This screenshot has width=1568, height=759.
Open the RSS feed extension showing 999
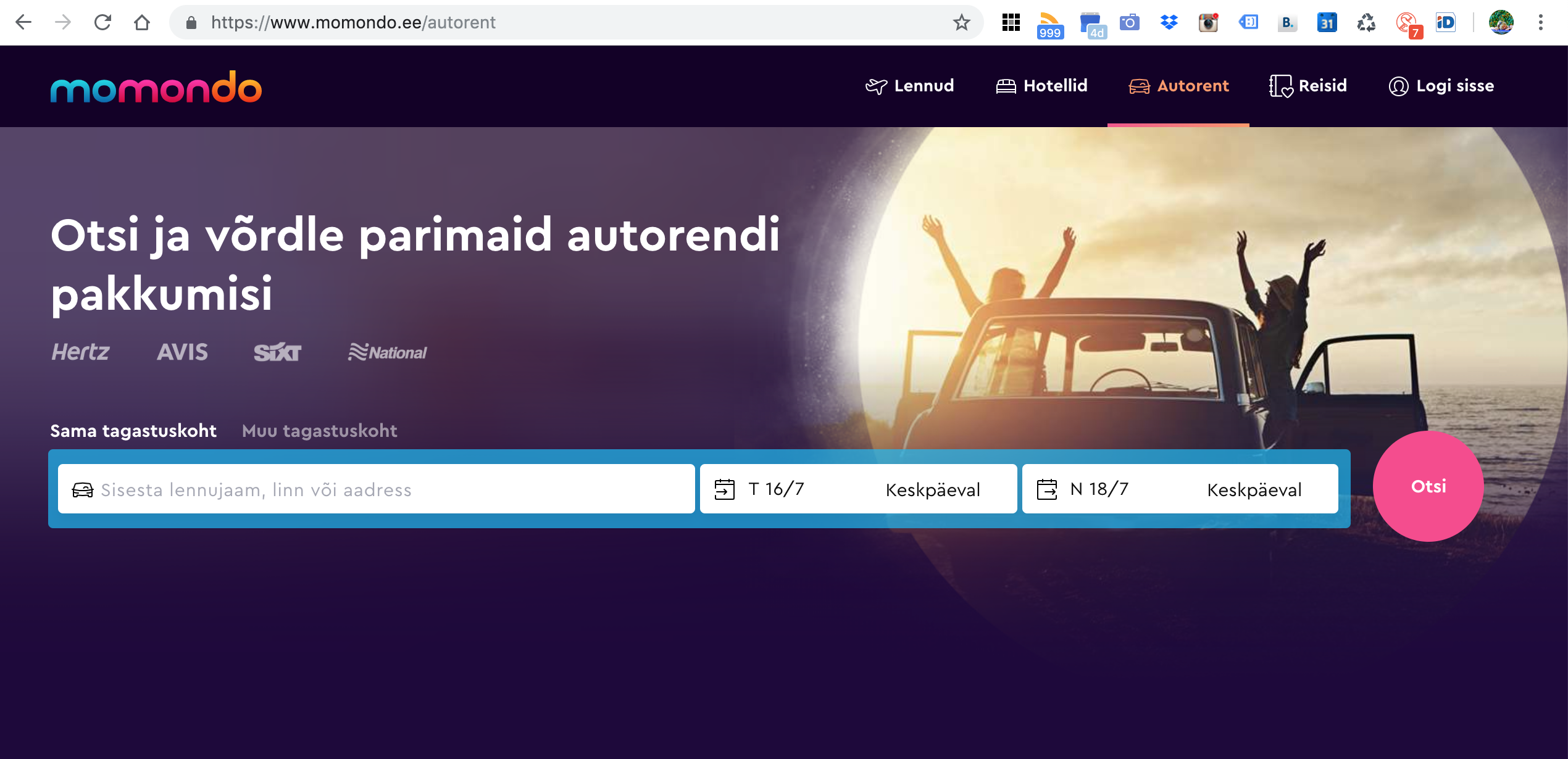click(1050, 25)
